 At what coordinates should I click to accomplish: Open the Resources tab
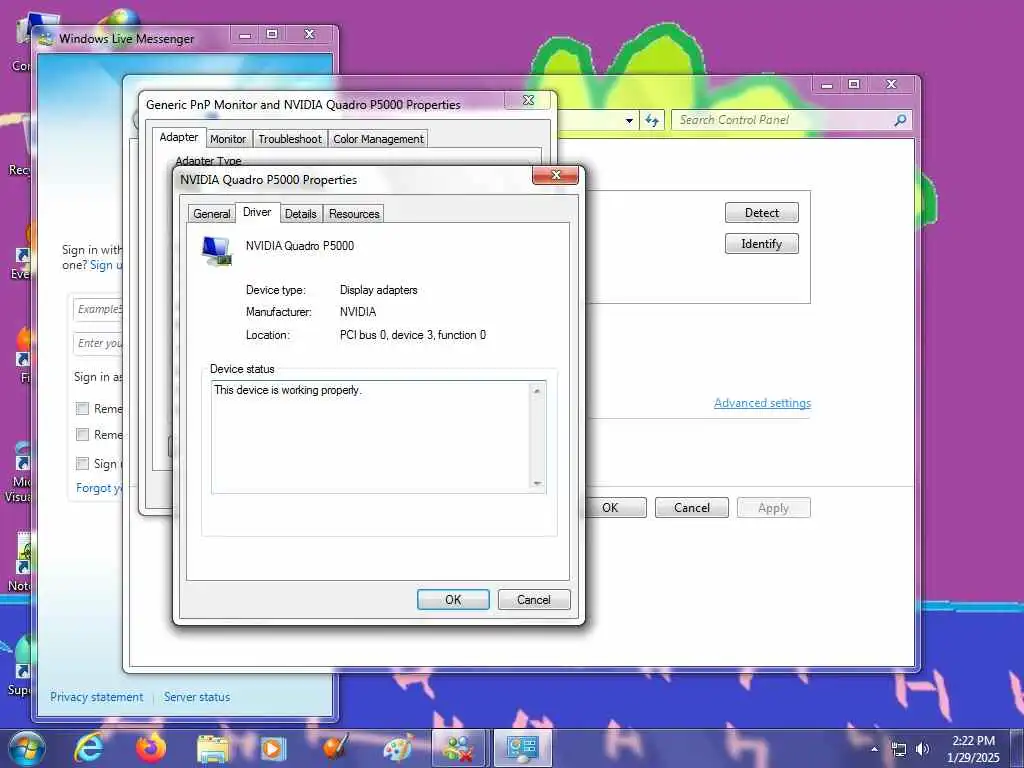point(354,214)
